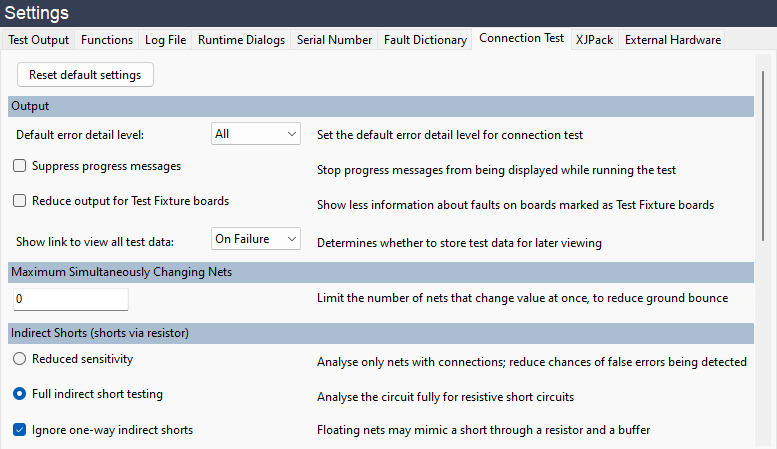
Task: Switch to External Hardware tab
Action: (x=672, y=40)
